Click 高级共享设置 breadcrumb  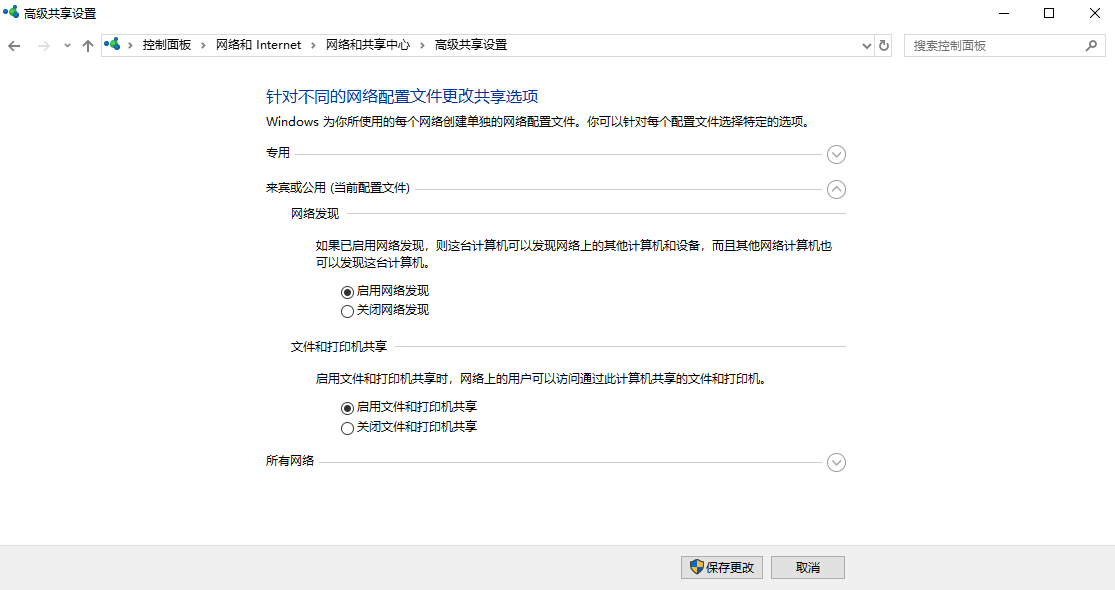point(471,45)
